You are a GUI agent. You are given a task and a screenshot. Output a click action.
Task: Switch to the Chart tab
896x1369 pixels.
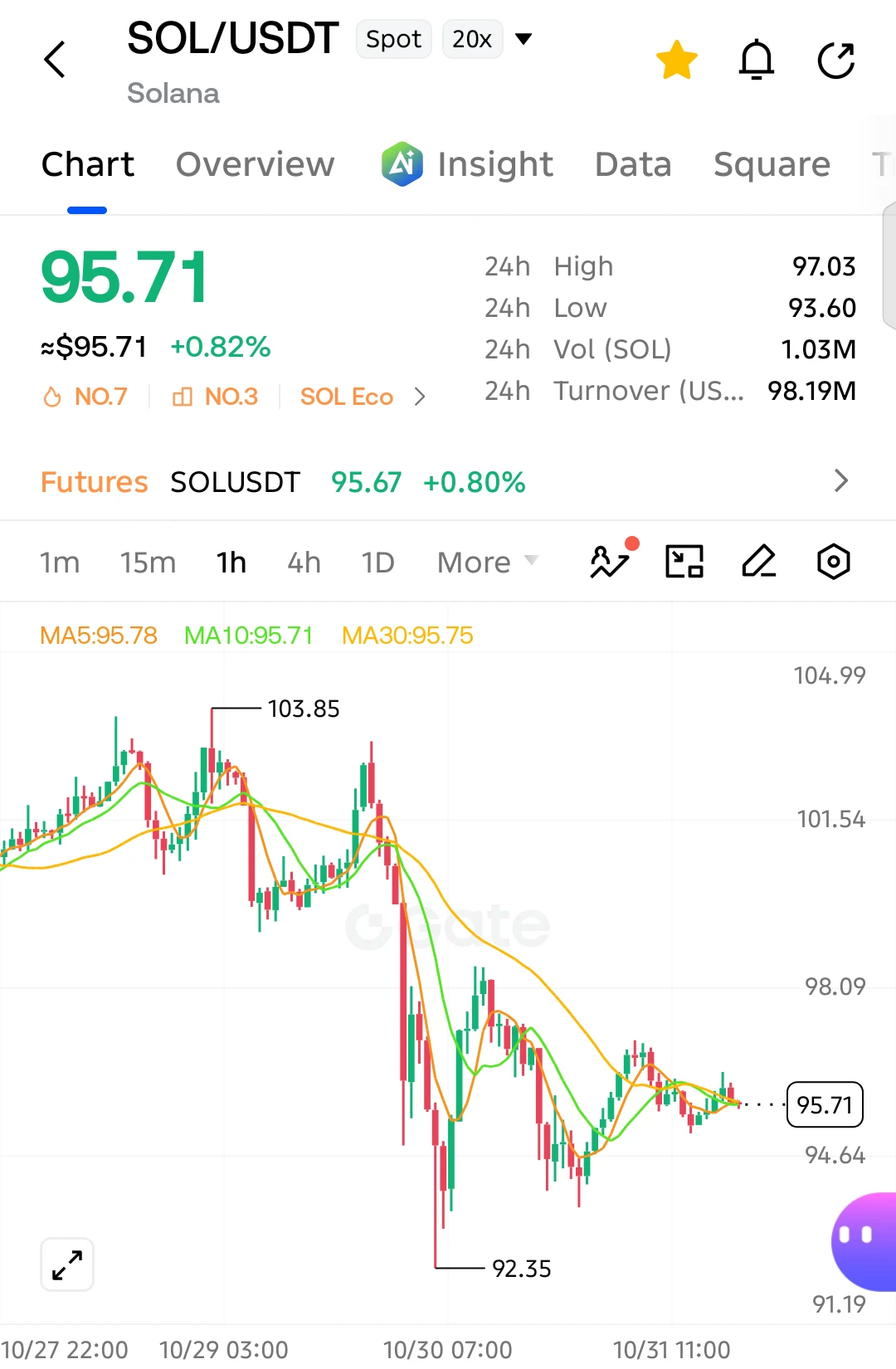click(x=87, y=164)
